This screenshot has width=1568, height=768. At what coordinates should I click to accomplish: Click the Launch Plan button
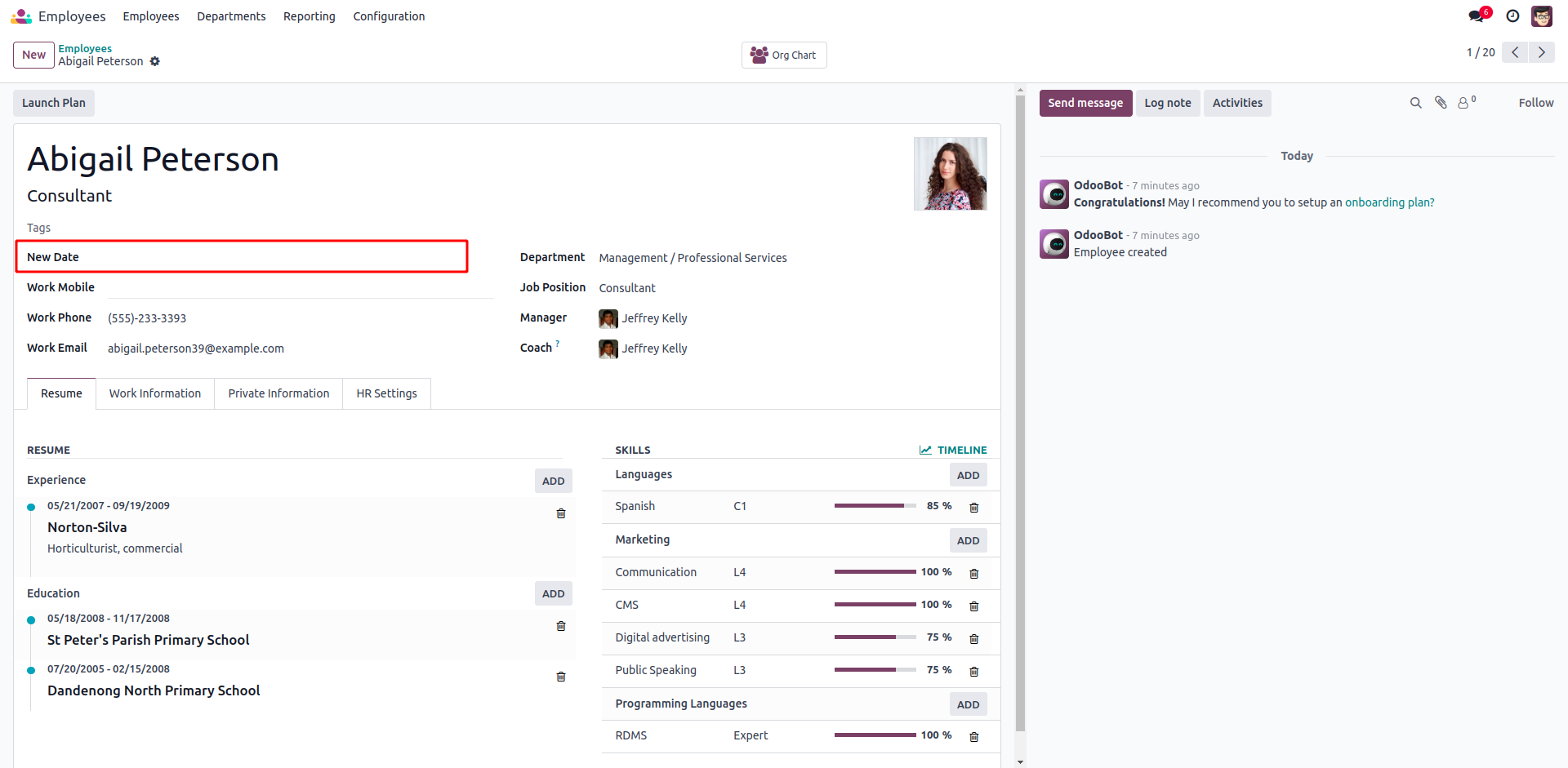(54, 103)
